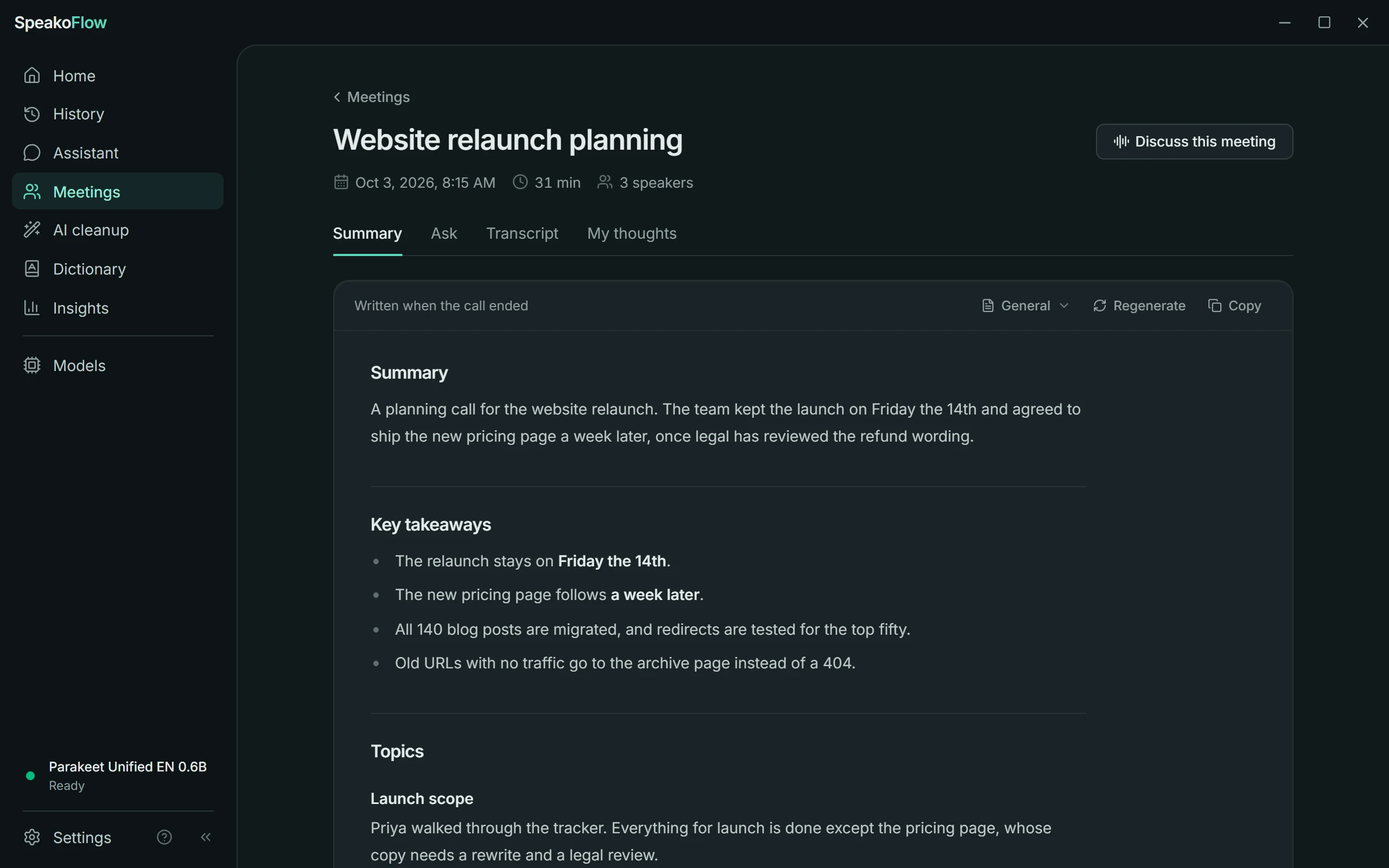This screenshot has width=1389, height=868.
Task: Open the help question mark icon
Action: (164, 837)
